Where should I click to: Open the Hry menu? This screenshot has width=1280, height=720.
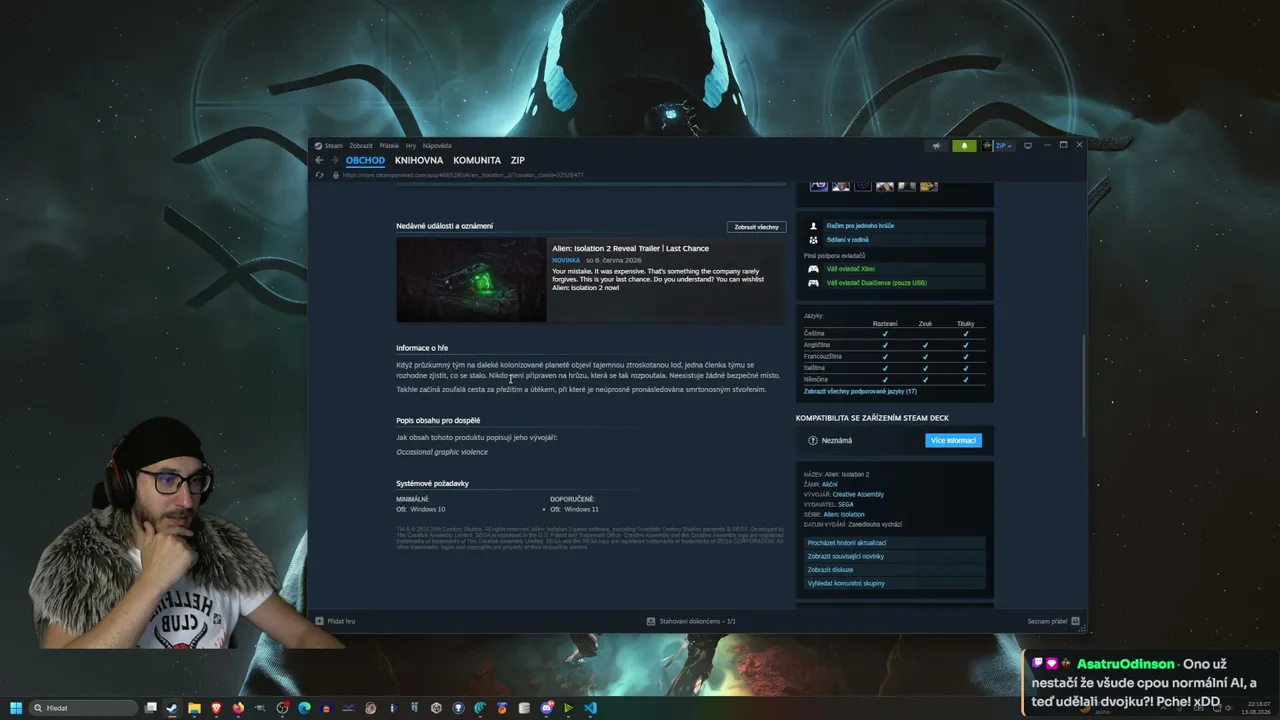(411, 146)
